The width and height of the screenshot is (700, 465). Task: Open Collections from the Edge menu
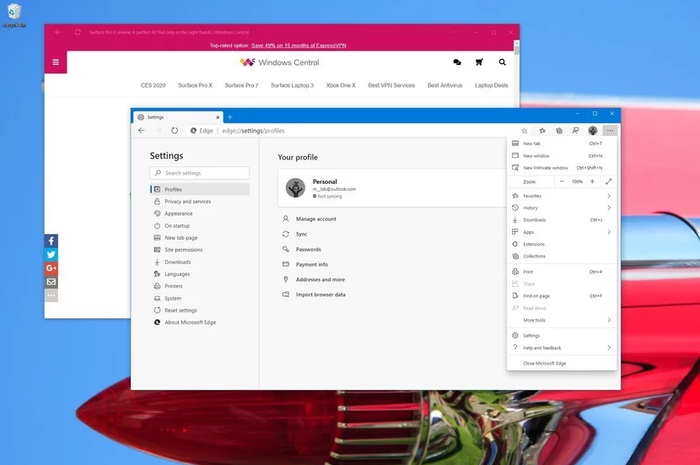coord(562,256)
